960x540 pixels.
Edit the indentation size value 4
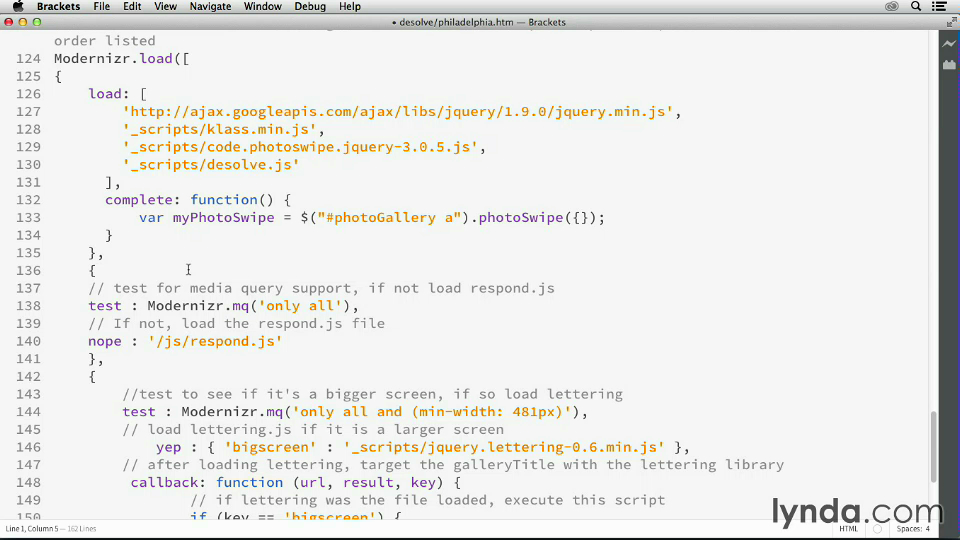coord(928,529)
